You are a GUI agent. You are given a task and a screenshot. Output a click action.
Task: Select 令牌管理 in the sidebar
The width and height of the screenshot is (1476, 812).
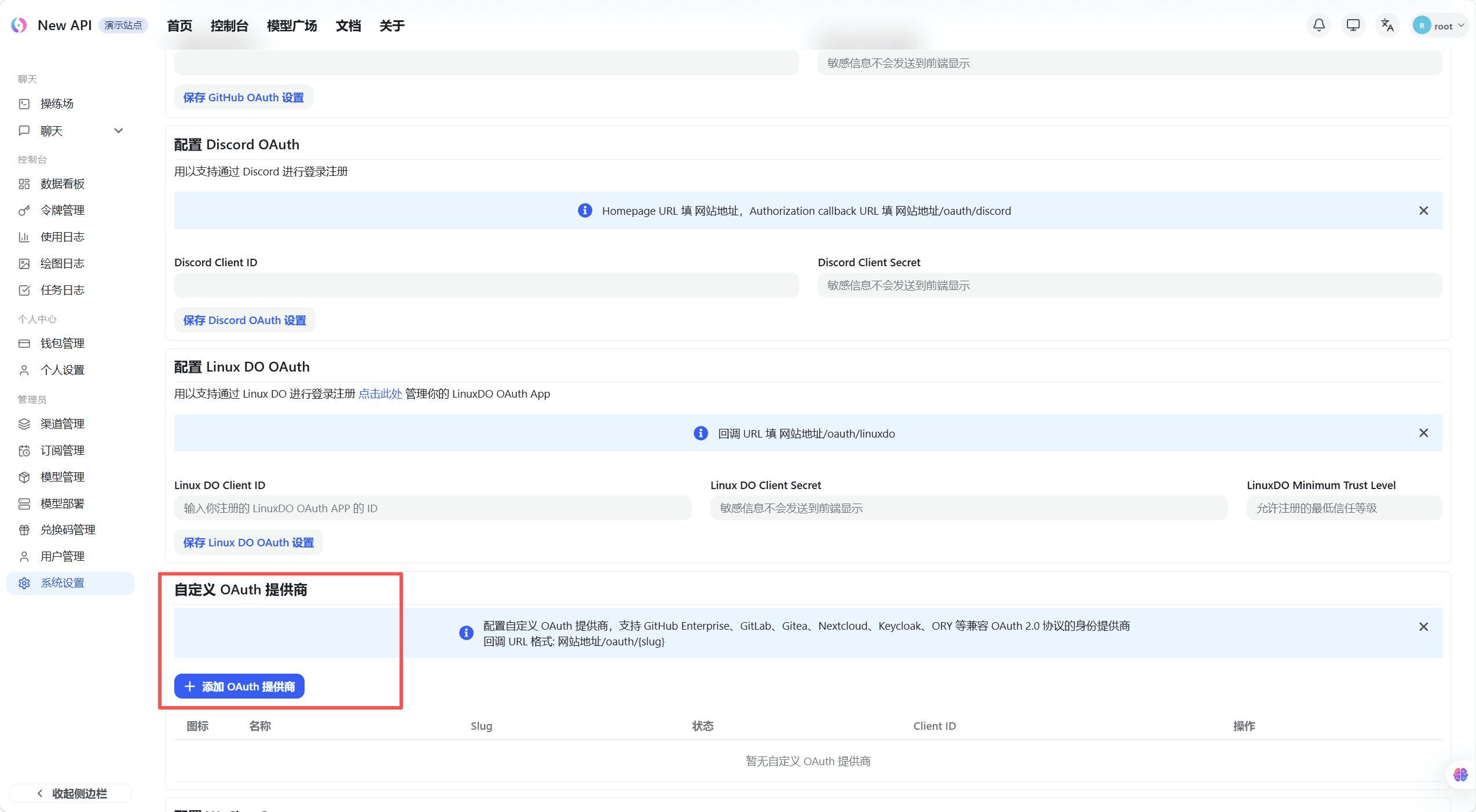point(61,210)
